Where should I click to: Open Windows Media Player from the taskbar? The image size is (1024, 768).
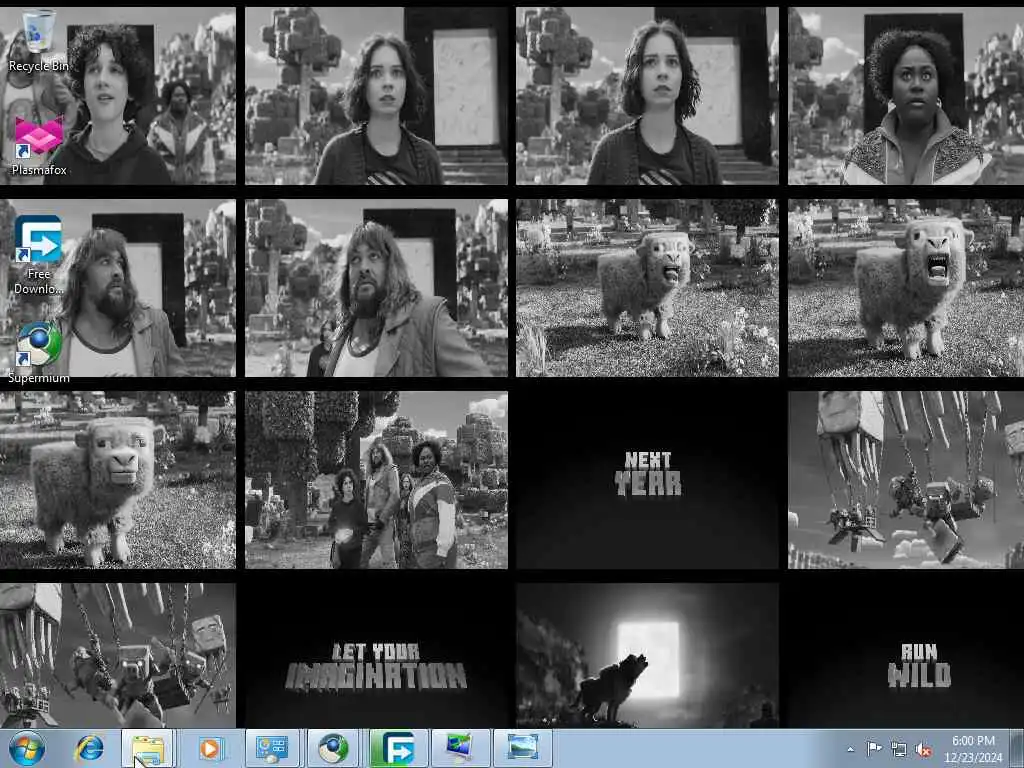coord(210,748)
